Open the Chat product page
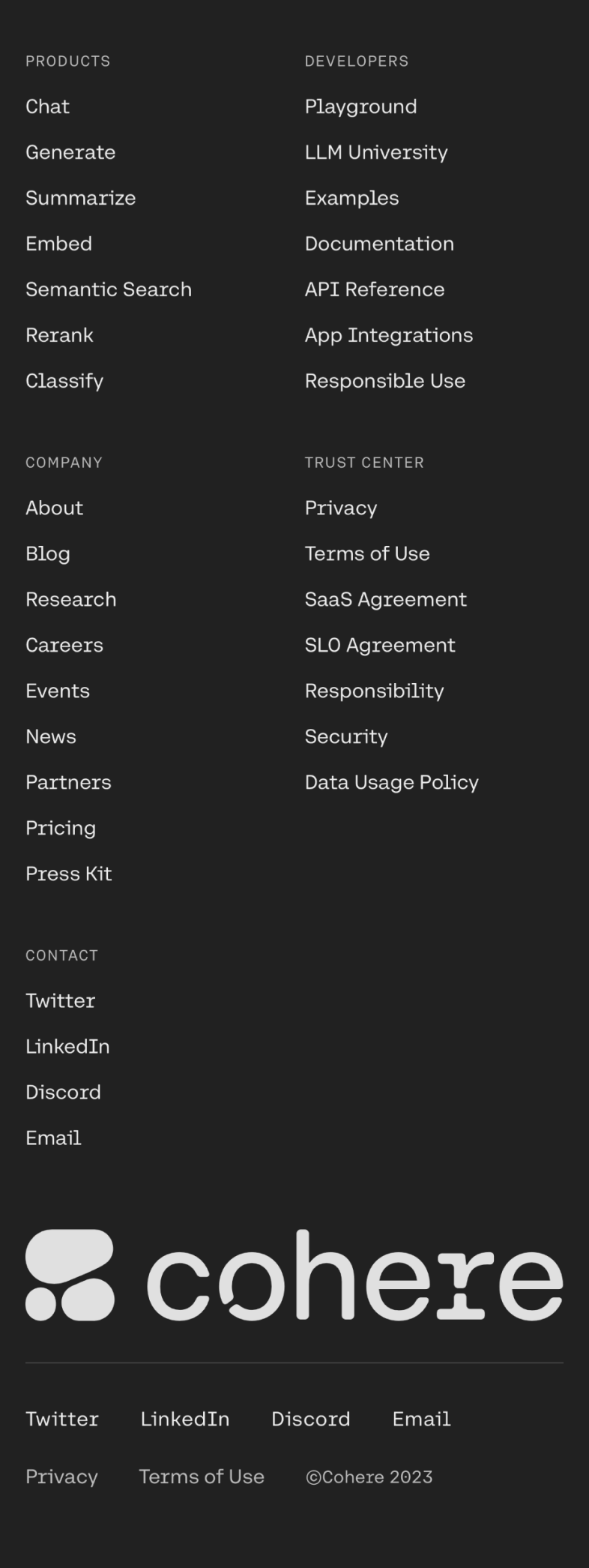This screenshot has height=1568, width=589. tap(47, 106)
